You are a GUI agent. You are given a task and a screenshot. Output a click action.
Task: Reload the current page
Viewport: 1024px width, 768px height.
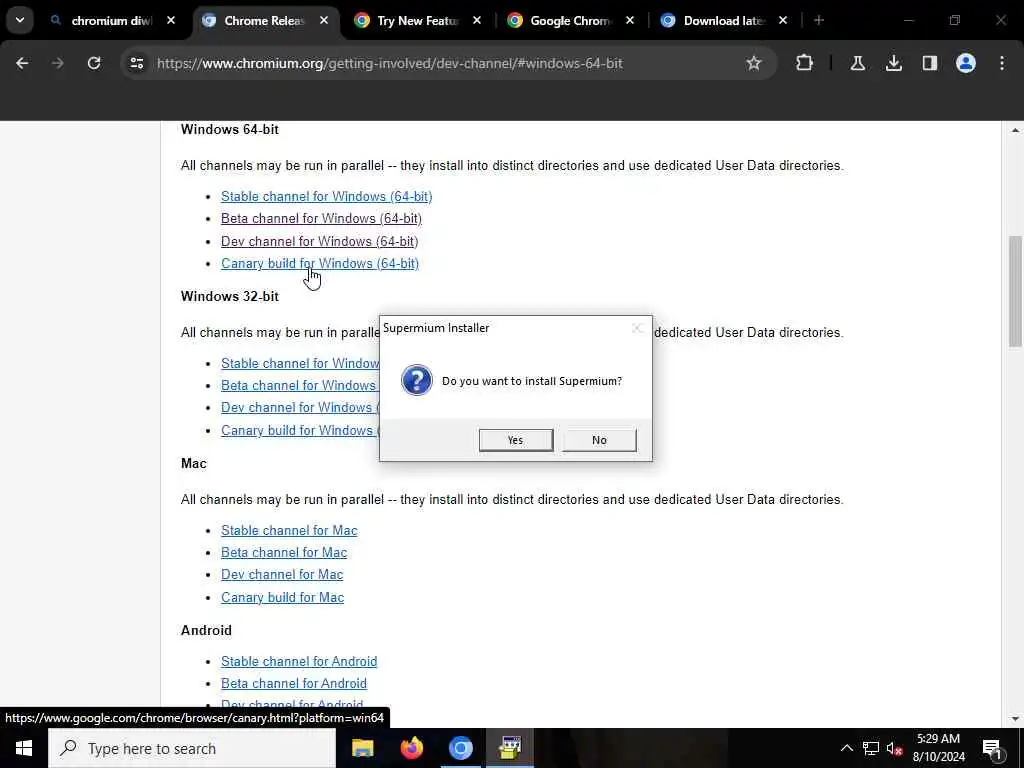pyautogui.click(x=94, y=63)
